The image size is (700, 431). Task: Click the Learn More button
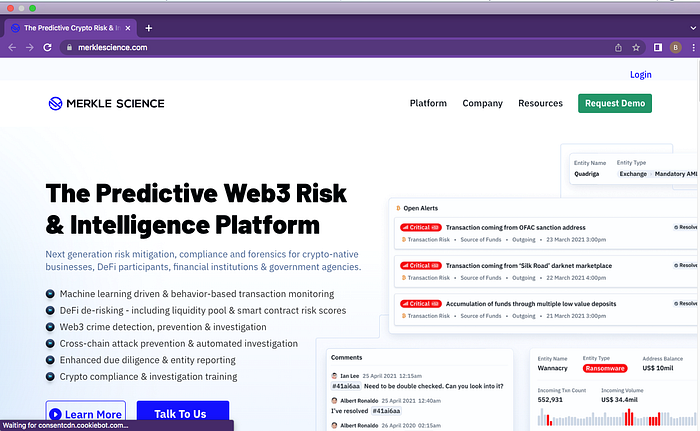pyautogui.click(x=86, y=414)
